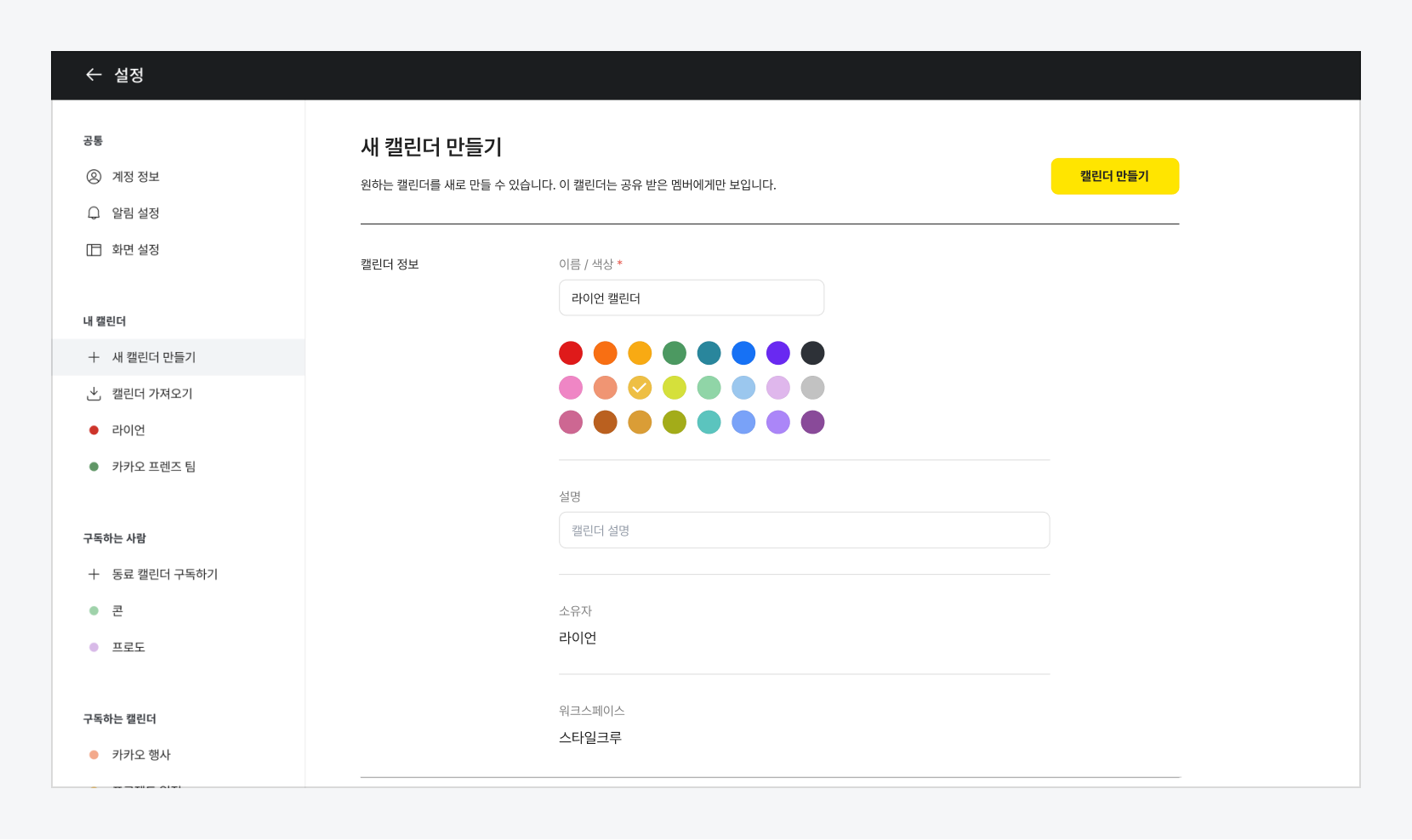This screenshot has height=840, width=1412.
Task: Choose the dark charcoal color swatch
Action: pyautogui.click(x=812, y=353)
